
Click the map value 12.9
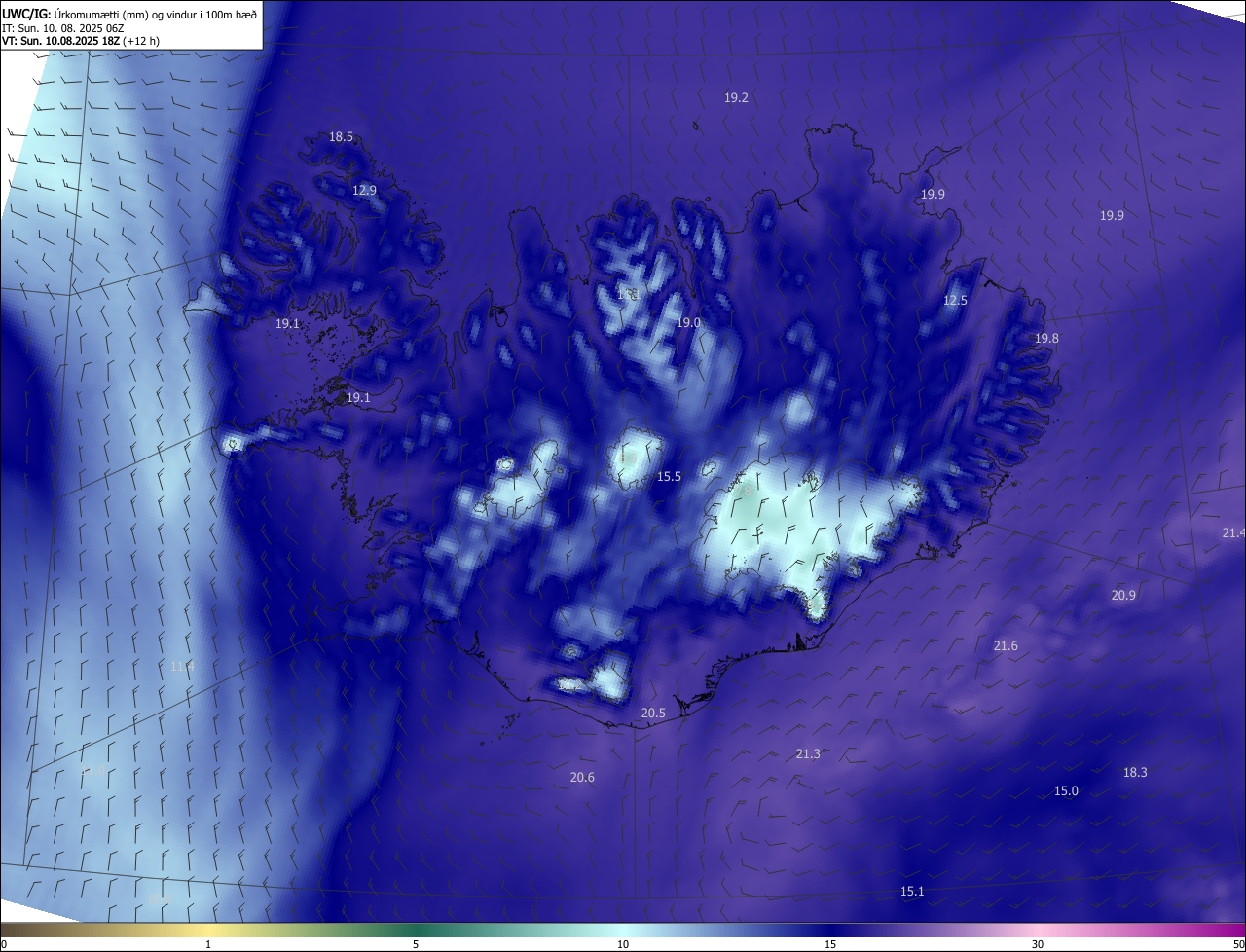pos(364,191)
